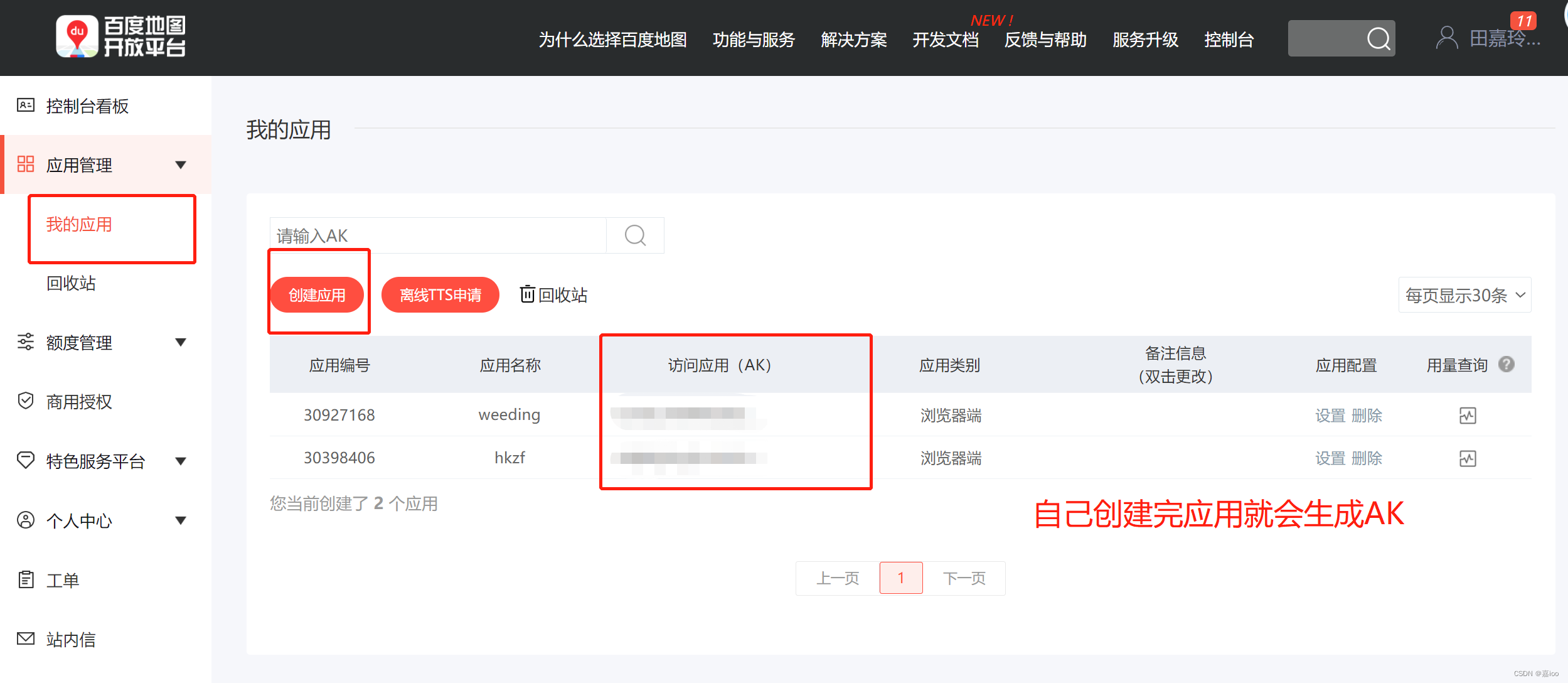The width and height of the screenshot is (1568, 683).
Task: Open 开发文档 in the top navigation
Action: [945, 40]
